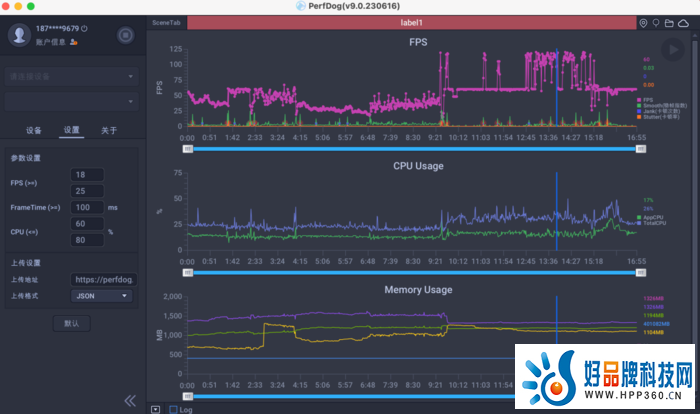Open the folder icon in the top bar
This screenshot has height=414, width=700.
click(x=669, y=23)
